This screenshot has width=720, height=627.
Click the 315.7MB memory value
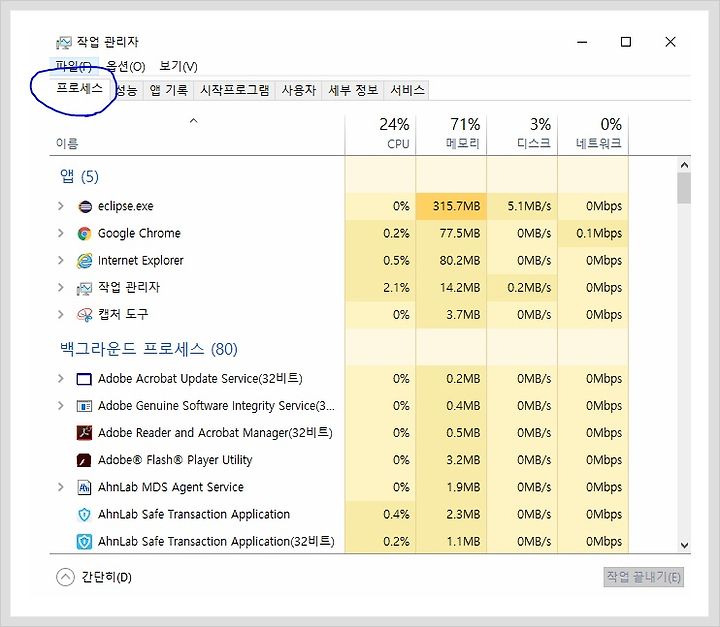[456, 206]
